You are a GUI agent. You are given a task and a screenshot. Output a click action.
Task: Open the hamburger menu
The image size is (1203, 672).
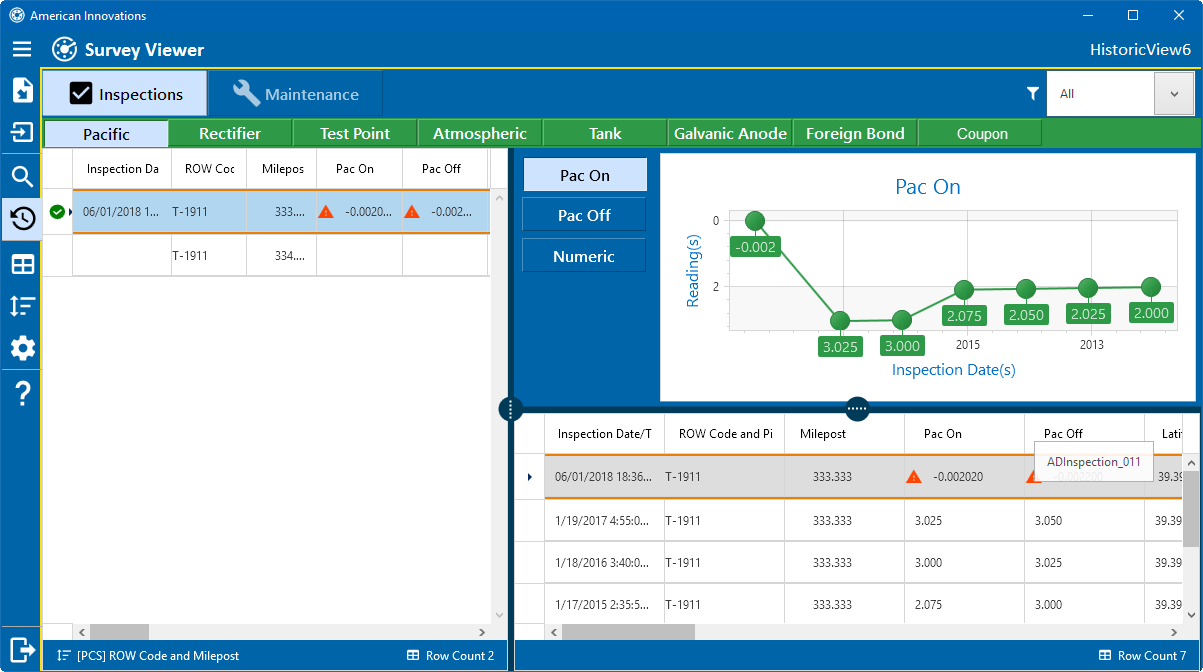22,49
